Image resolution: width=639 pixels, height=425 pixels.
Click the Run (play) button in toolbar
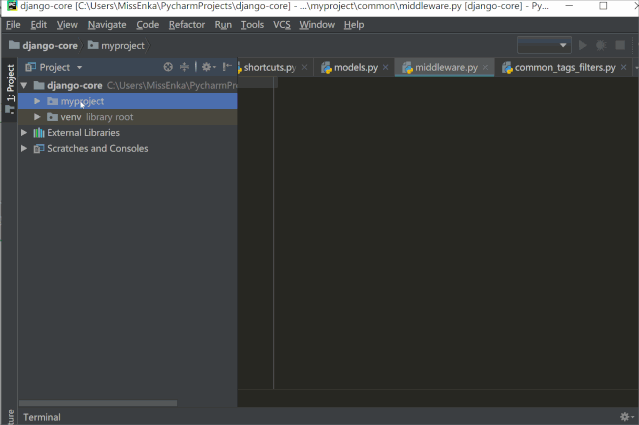click(582, 45)
